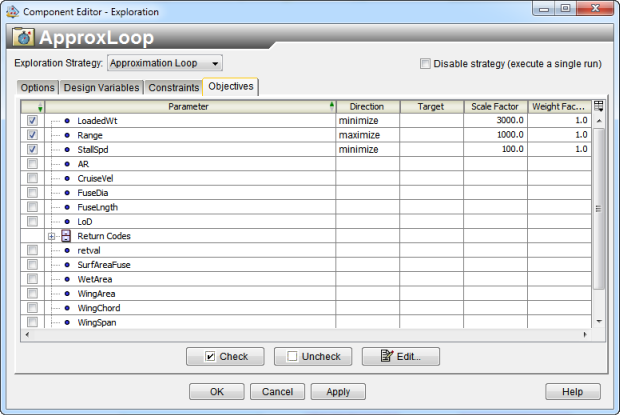Open the Direction cell for Range
Viewport: 620px width, 415px height.
[367, 134]
